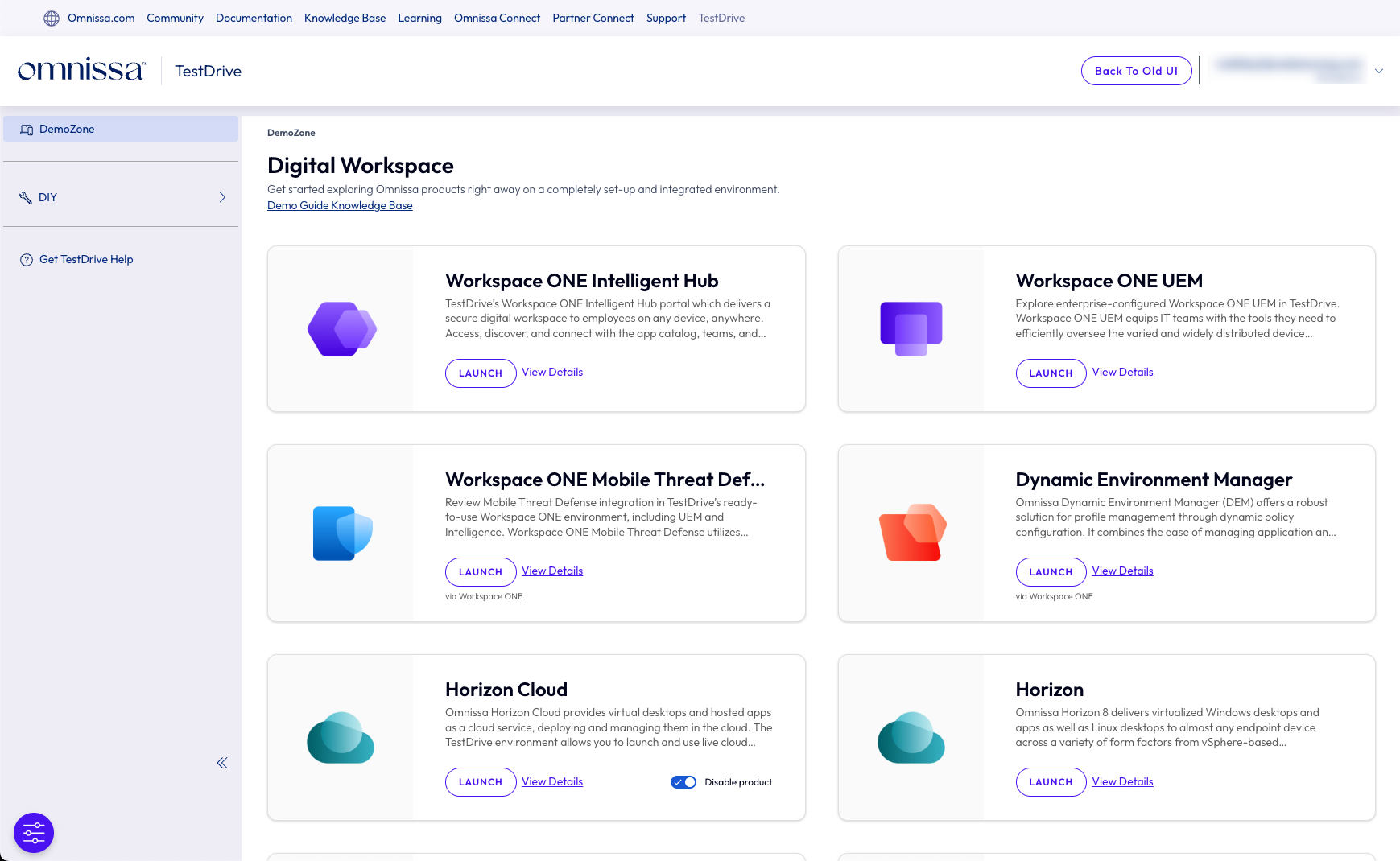Open the Demo Guide Knowledge Base link
Screen dimensions: 1400x861
tap(340, 206)
